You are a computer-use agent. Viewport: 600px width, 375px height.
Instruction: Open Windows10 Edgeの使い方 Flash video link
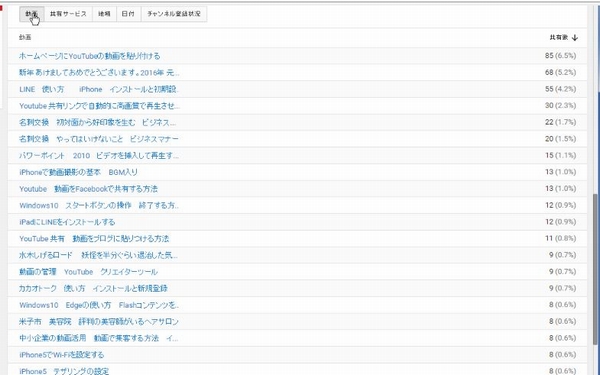point(99,305)
